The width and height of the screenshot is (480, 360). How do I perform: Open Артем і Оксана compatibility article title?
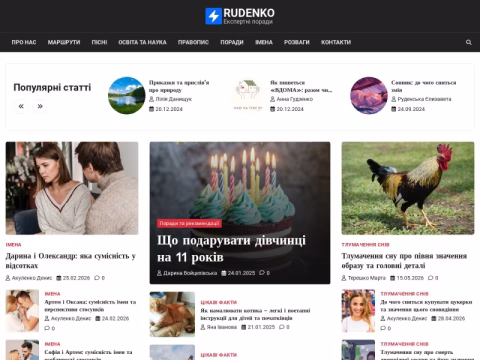pos(90,305)
